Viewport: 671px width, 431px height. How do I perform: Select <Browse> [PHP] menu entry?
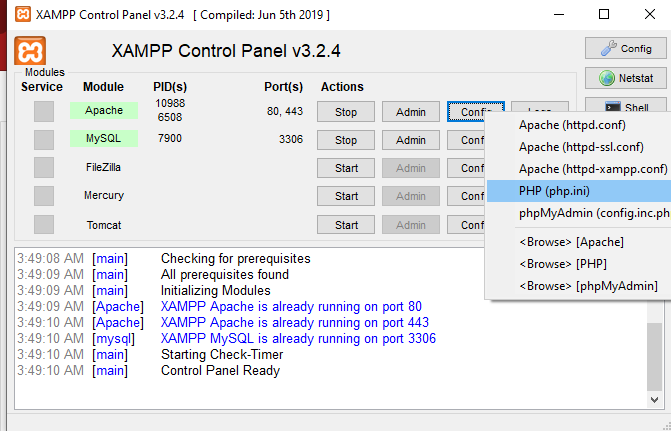click(x=579, y=264)
